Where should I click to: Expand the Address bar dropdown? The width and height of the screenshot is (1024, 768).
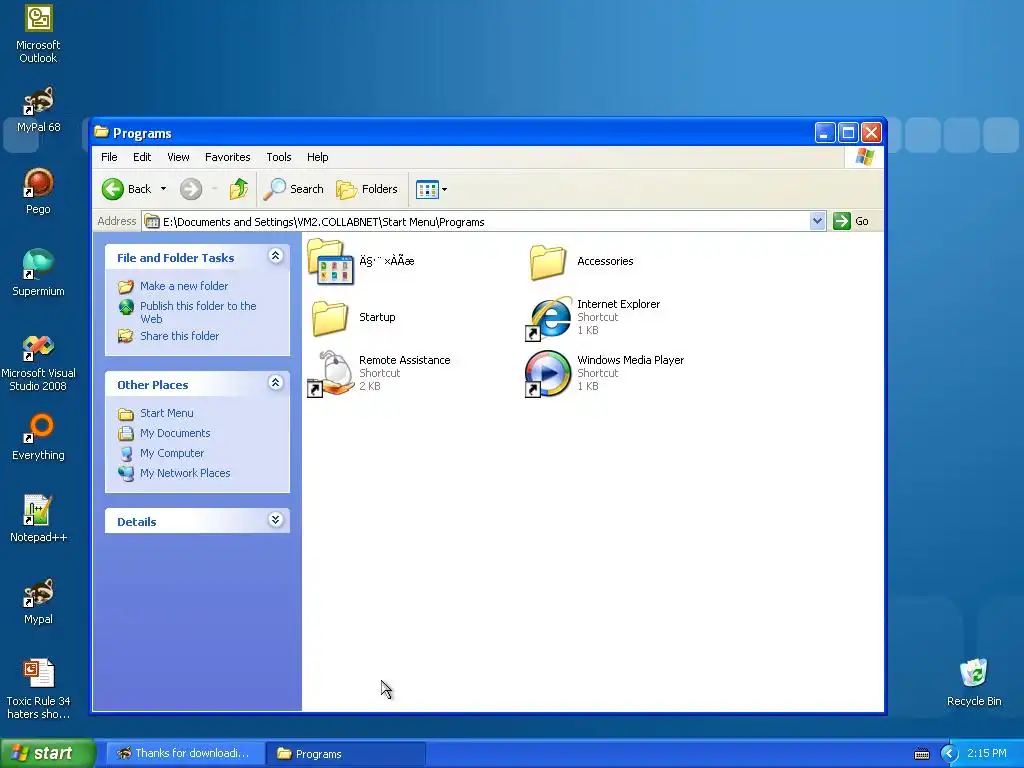[817, 221]
